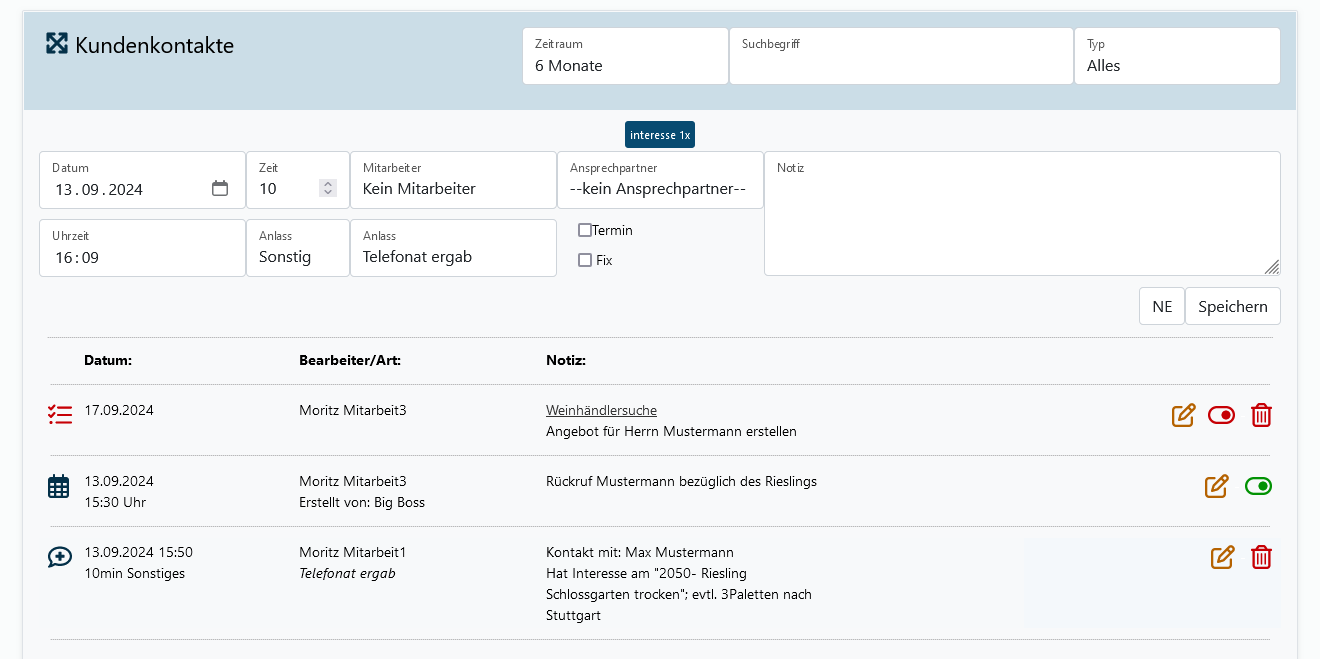Delete the Max Mustermann contact entry
Image resolution: width=1320 pixels, height=659 pixels.
point(1261,557)
